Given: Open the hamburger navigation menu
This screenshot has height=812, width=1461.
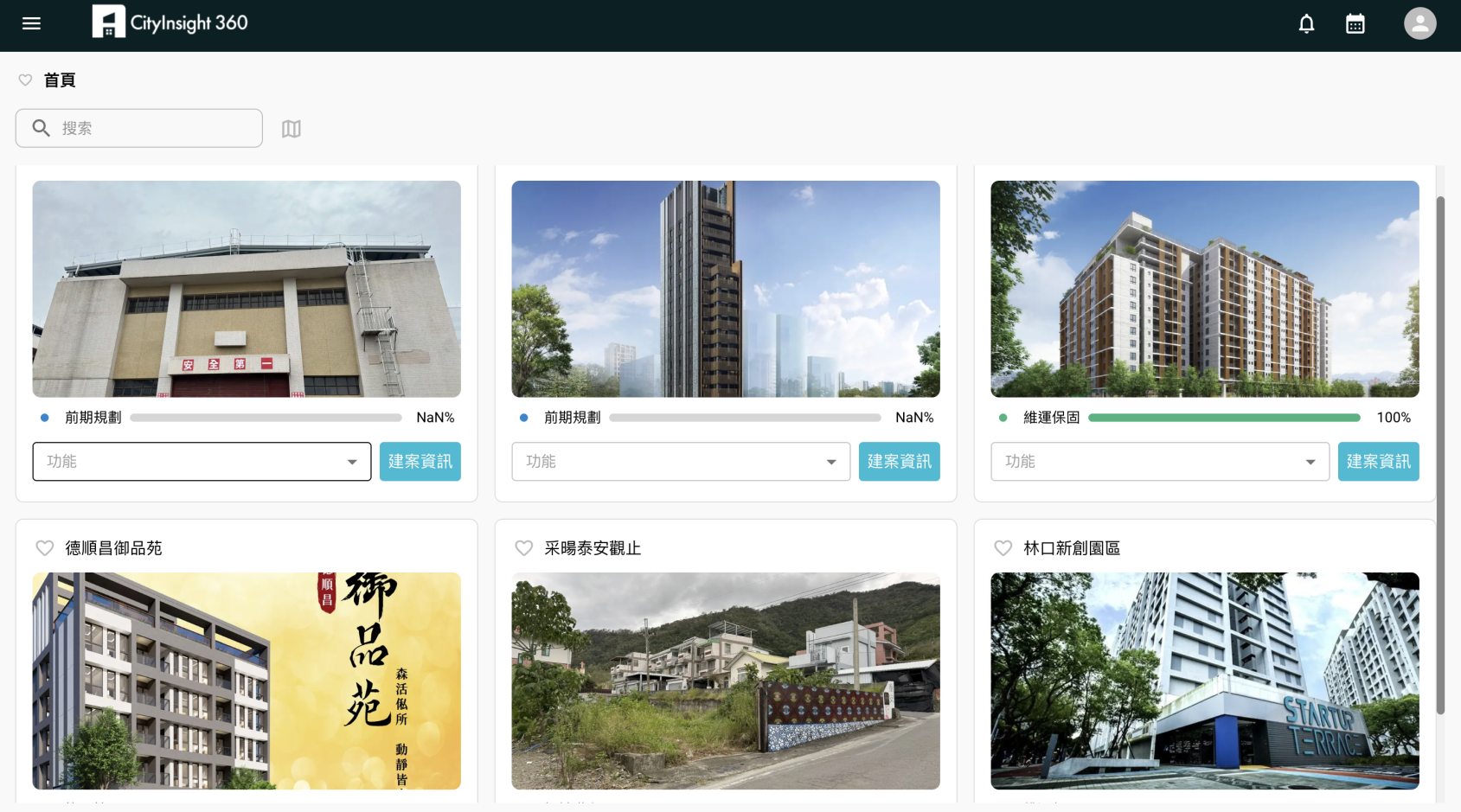Looking at the screenshot, I should [x=31, y=23].
